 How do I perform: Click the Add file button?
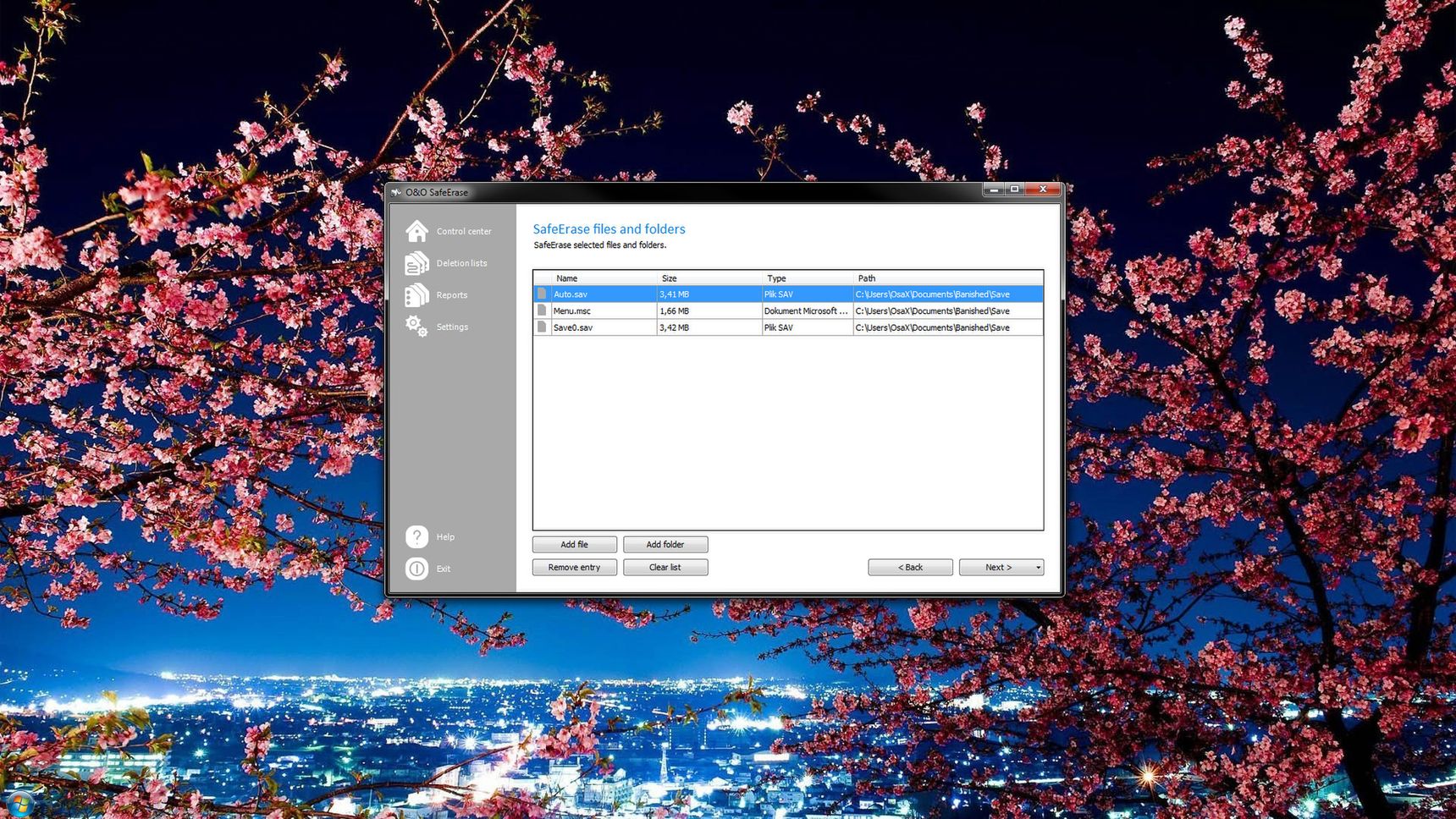coord(575,544)
